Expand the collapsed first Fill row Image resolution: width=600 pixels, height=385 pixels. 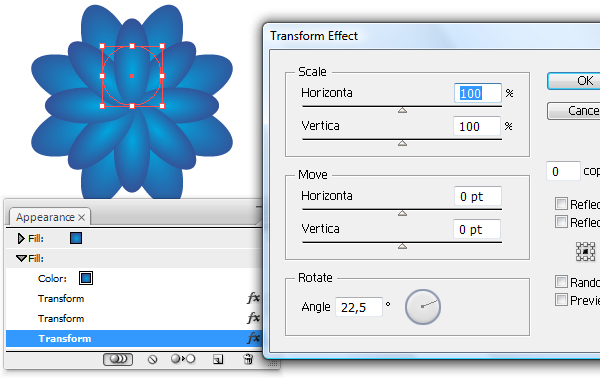[x=21, y=238]
